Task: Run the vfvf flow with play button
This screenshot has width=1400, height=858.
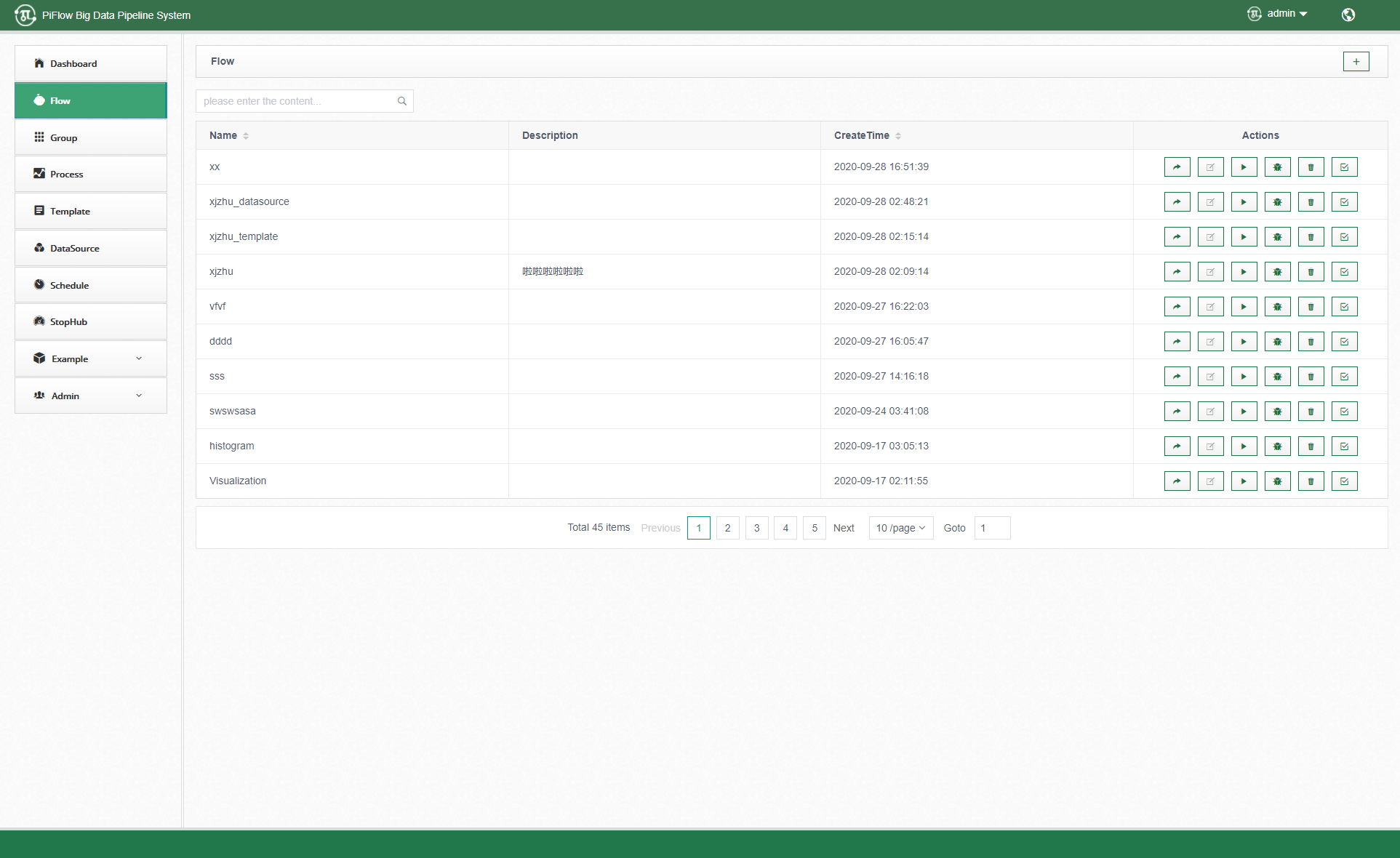Action: pyautogui.click(x=1244, y=307)
